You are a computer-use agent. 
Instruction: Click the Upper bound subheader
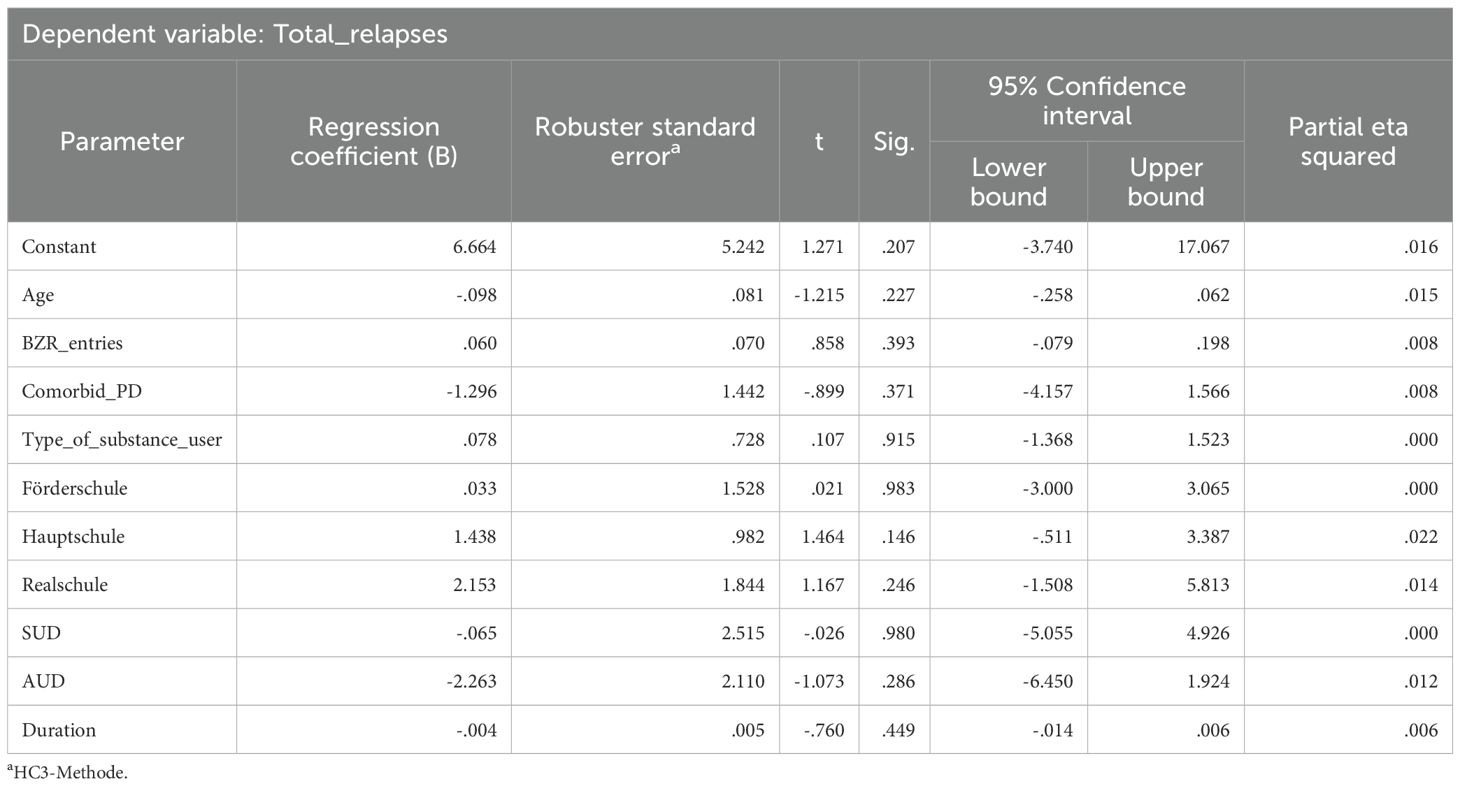[x=1165, y=182]
